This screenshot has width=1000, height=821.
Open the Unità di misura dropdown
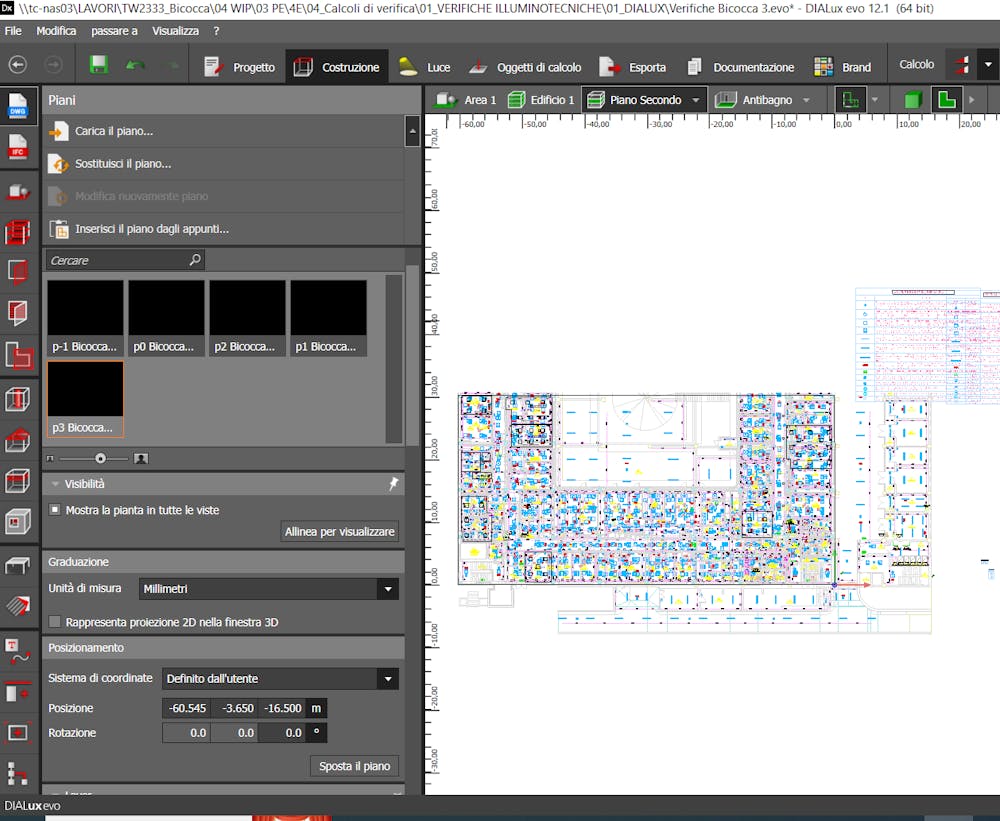(x=388, y=589)
